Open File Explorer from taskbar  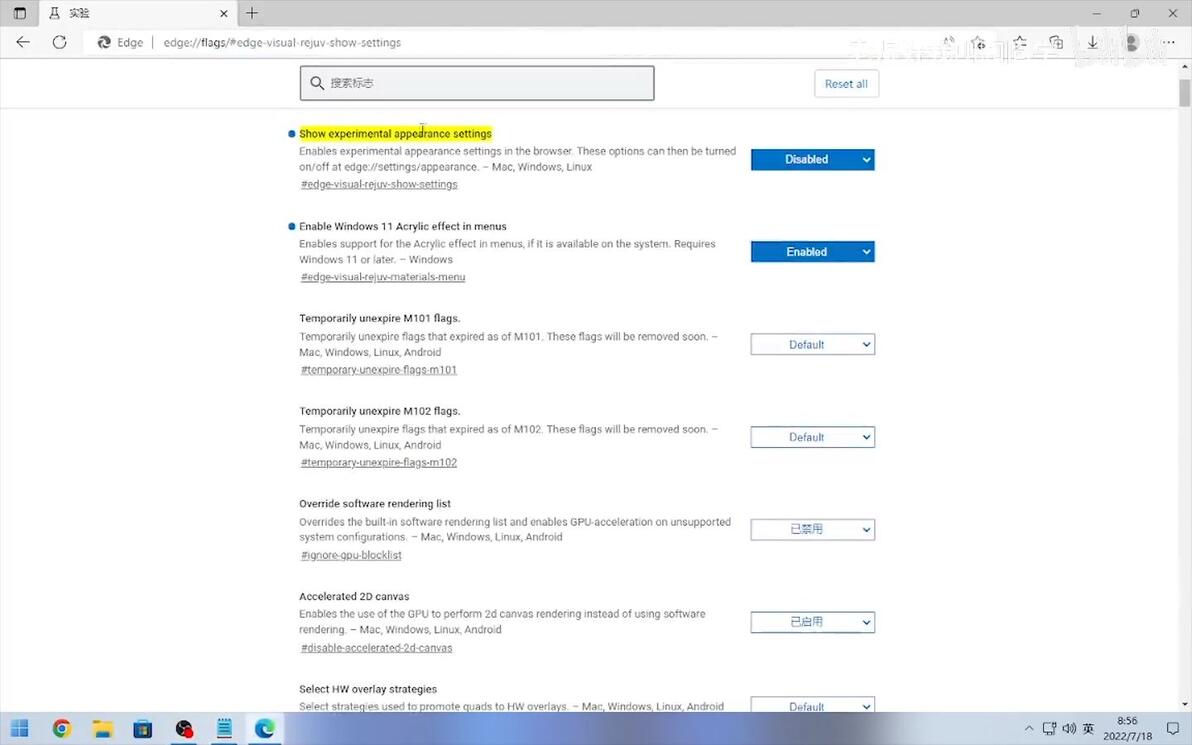(x=102, y=728)
